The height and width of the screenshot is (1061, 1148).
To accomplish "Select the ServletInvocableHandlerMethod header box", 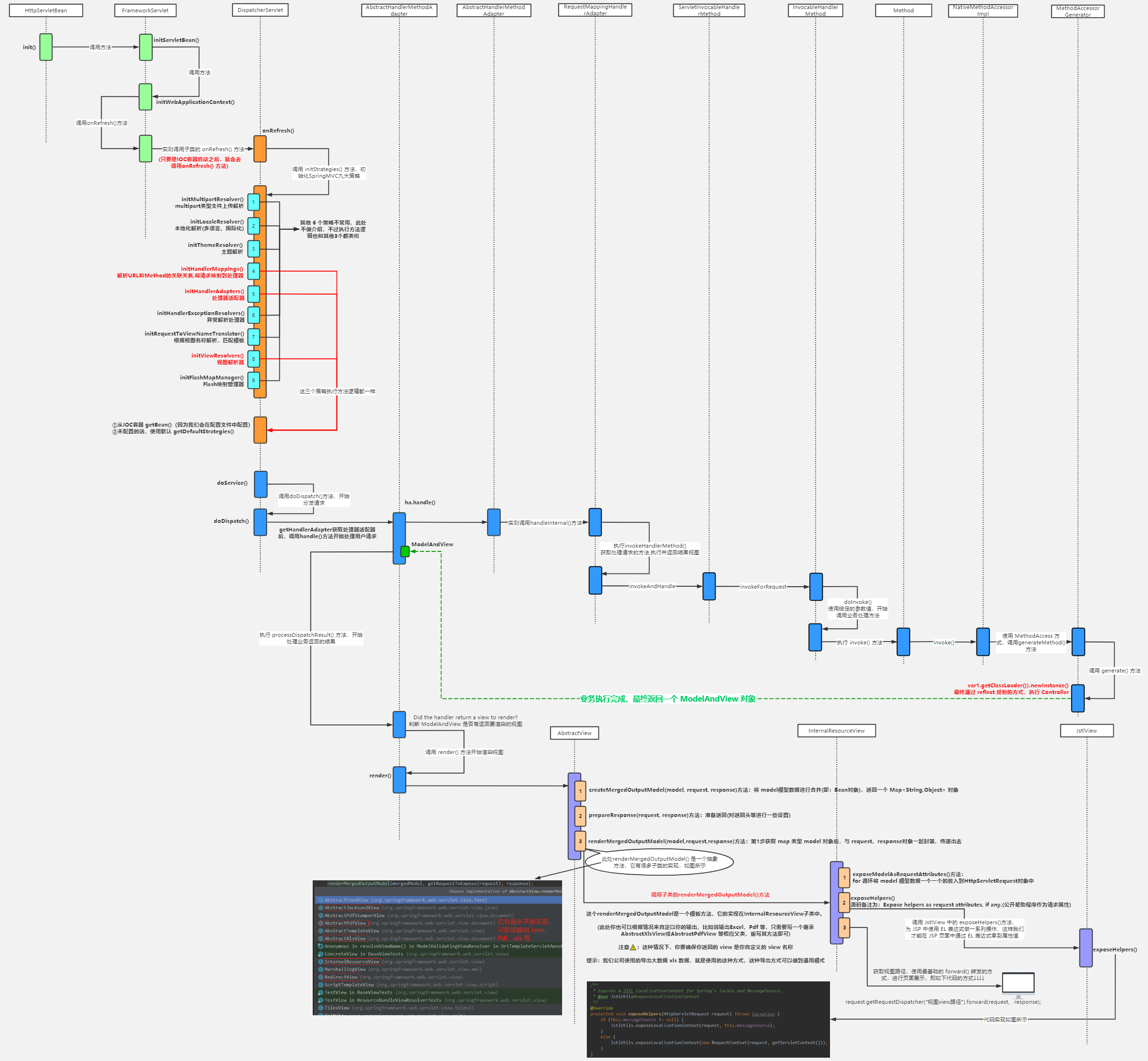I will [708, 10].
